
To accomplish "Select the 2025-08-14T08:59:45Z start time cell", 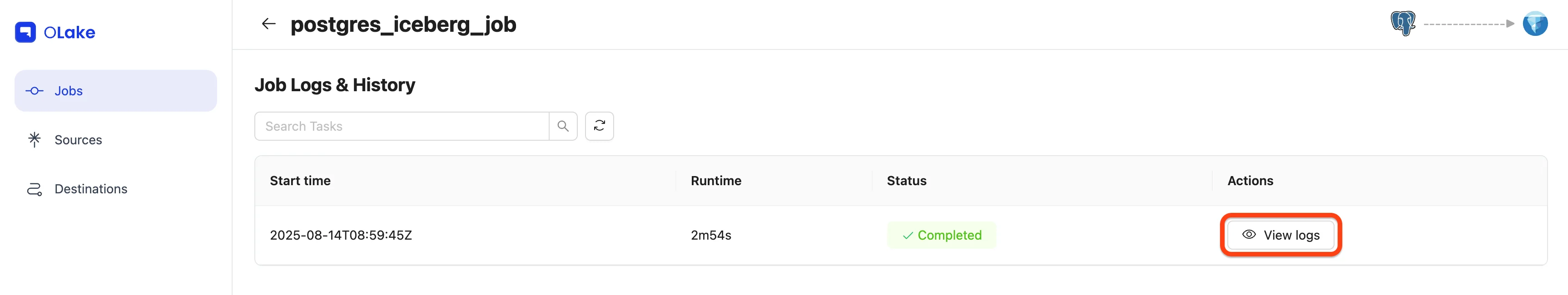I will pyautogui.click(x=341, y=236).
